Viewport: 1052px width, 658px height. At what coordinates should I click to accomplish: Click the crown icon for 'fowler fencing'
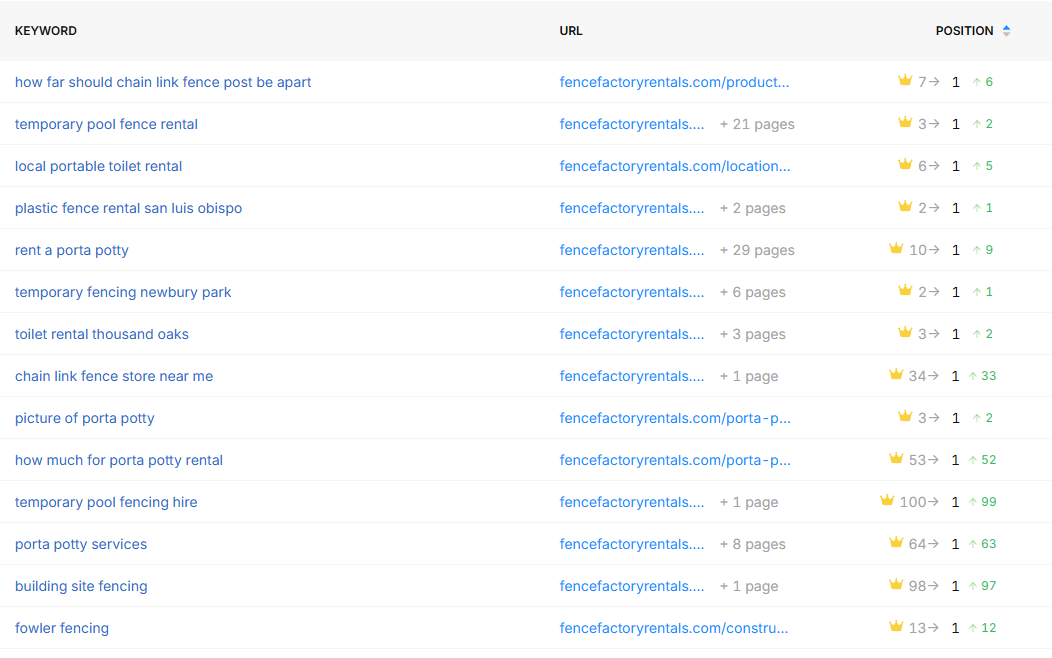[896, 626]
